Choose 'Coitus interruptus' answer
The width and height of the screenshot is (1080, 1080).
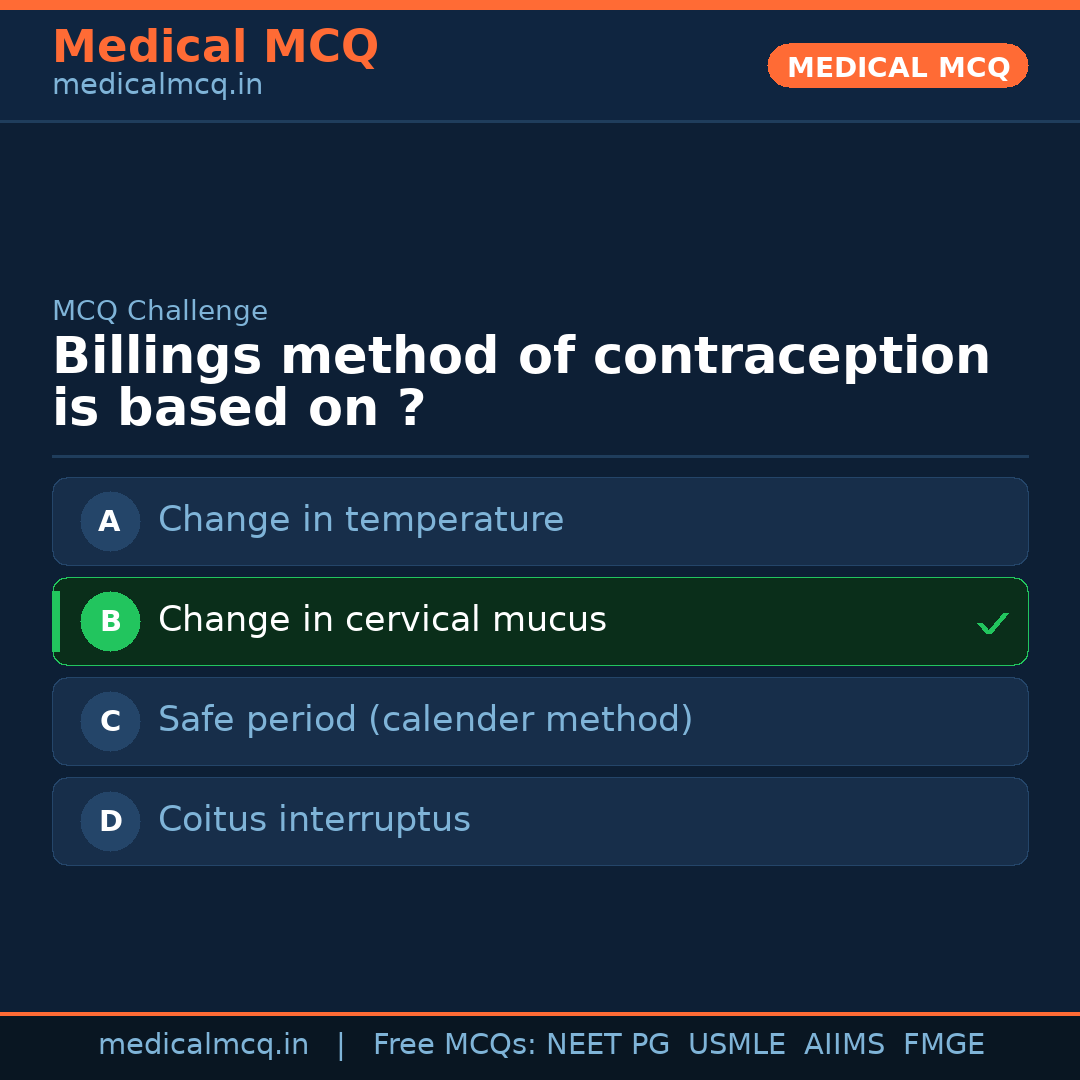pos(314,820)
